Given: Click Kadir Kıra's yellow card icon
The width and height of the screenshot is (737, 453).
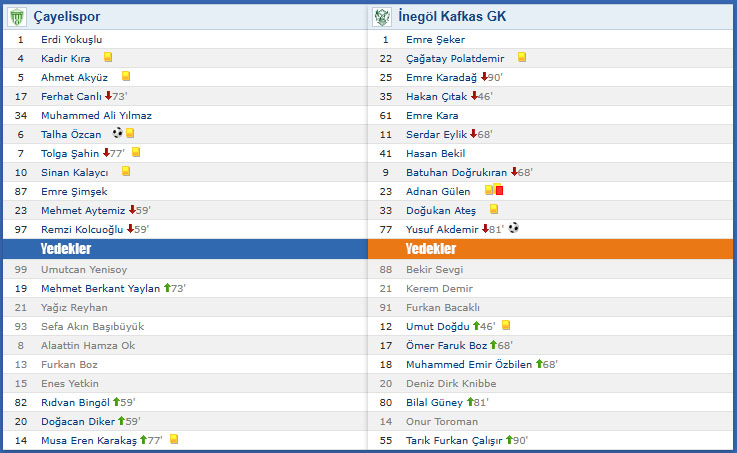Looking at the screenshot, I should 108,57.
